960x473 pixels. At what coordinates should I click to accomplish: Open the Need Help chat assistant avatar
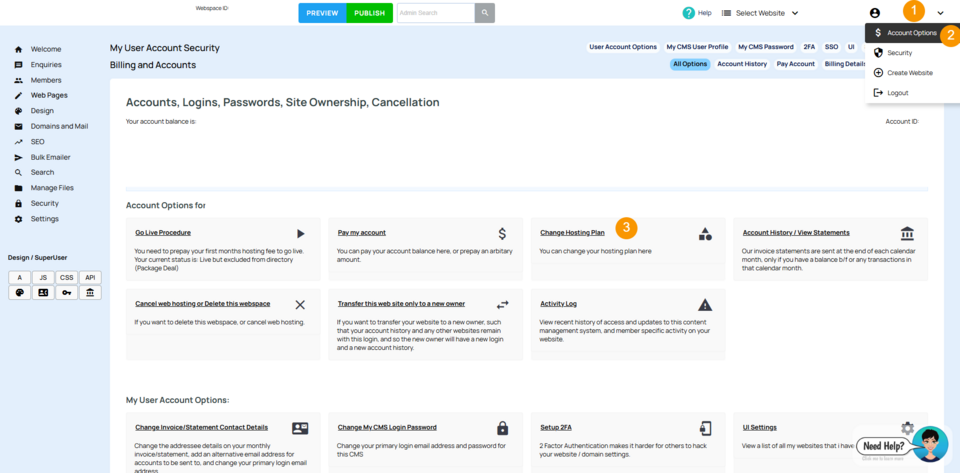pos(929,444)
